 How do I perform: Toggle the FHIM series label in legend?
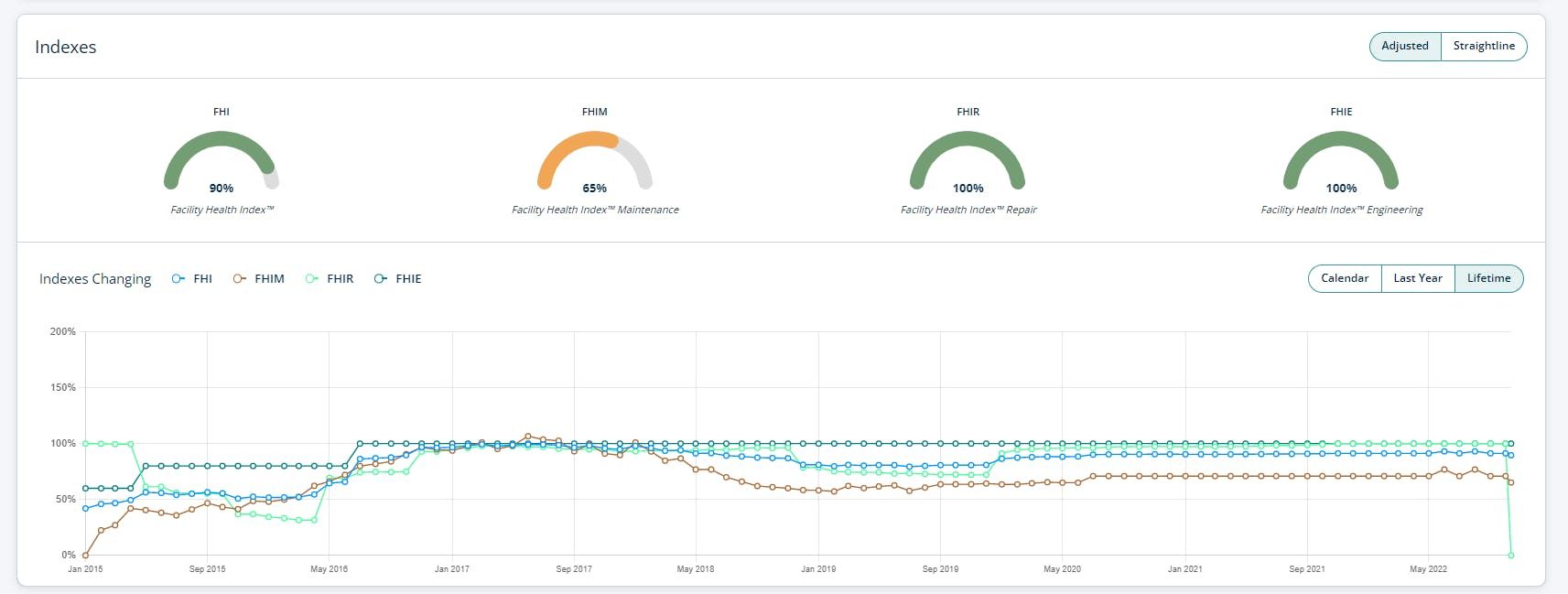269,279
